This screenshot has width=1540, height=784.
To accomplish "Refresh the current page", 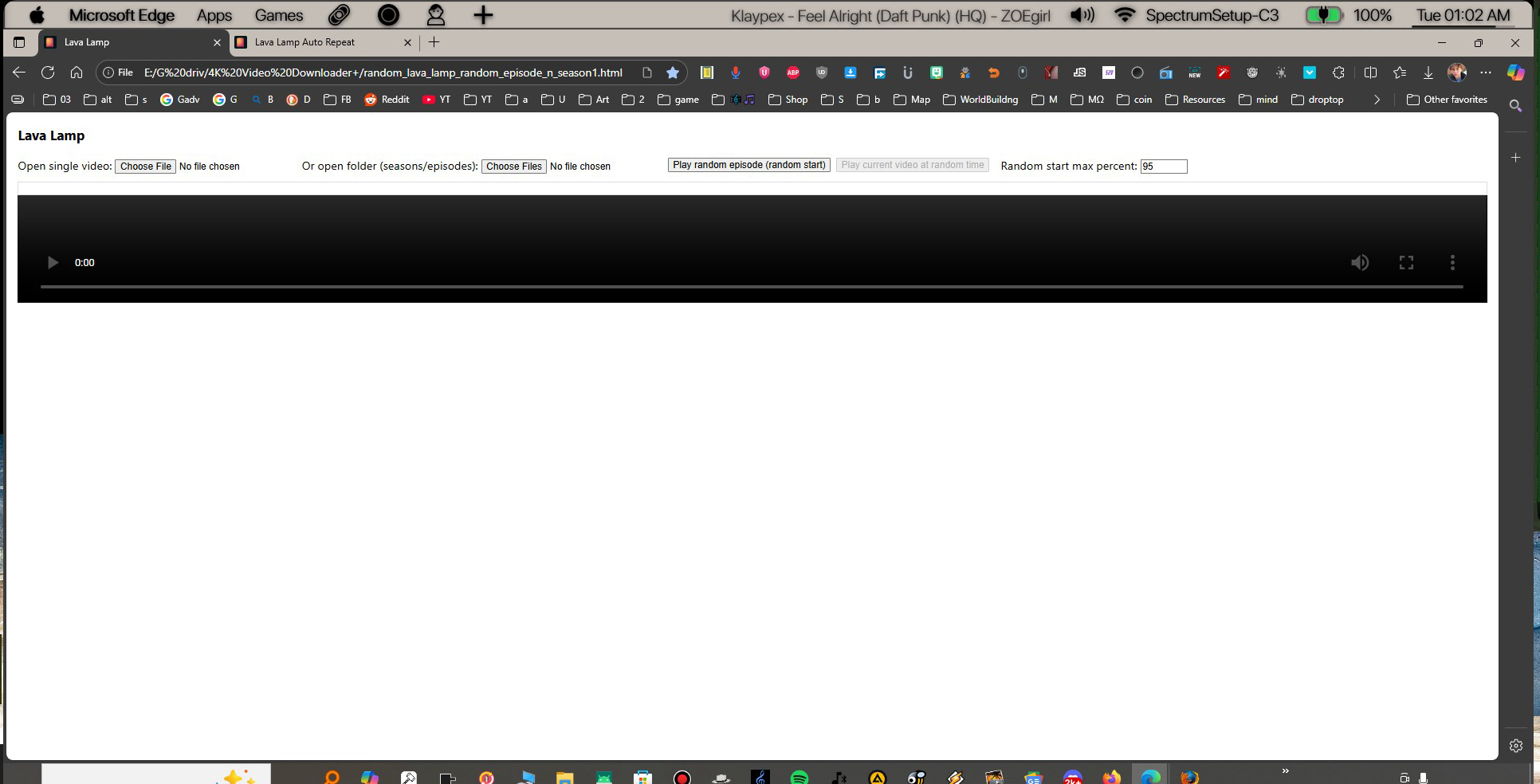I will (x=48, y=73).
